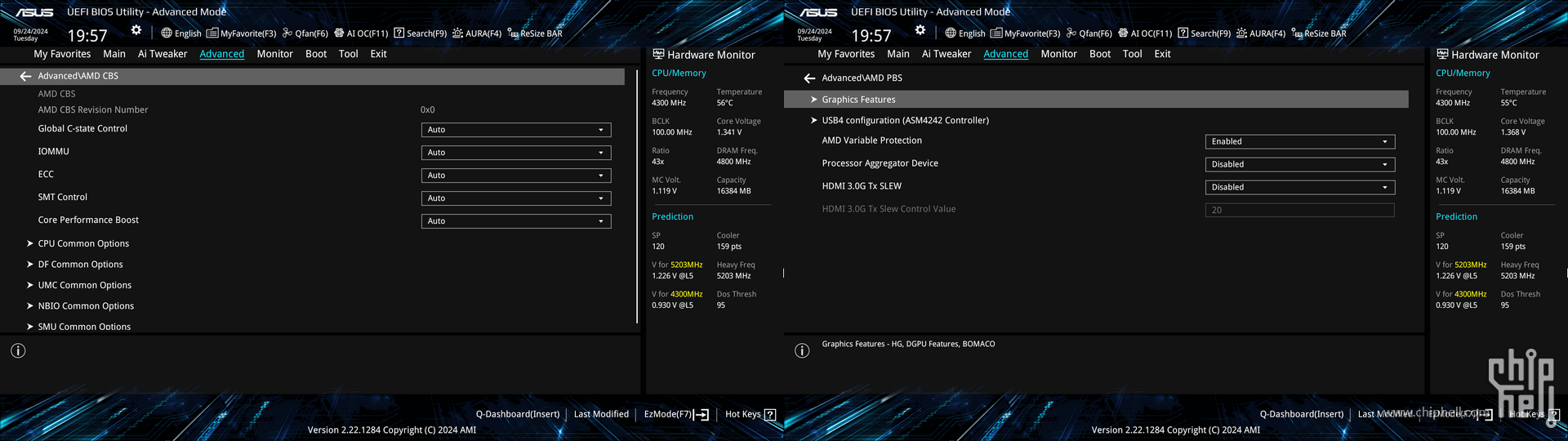Click Q-Dashboard(Insert) in right screen
The height and width of the screenshot is (441, 1568).
tap(1302, 414)
